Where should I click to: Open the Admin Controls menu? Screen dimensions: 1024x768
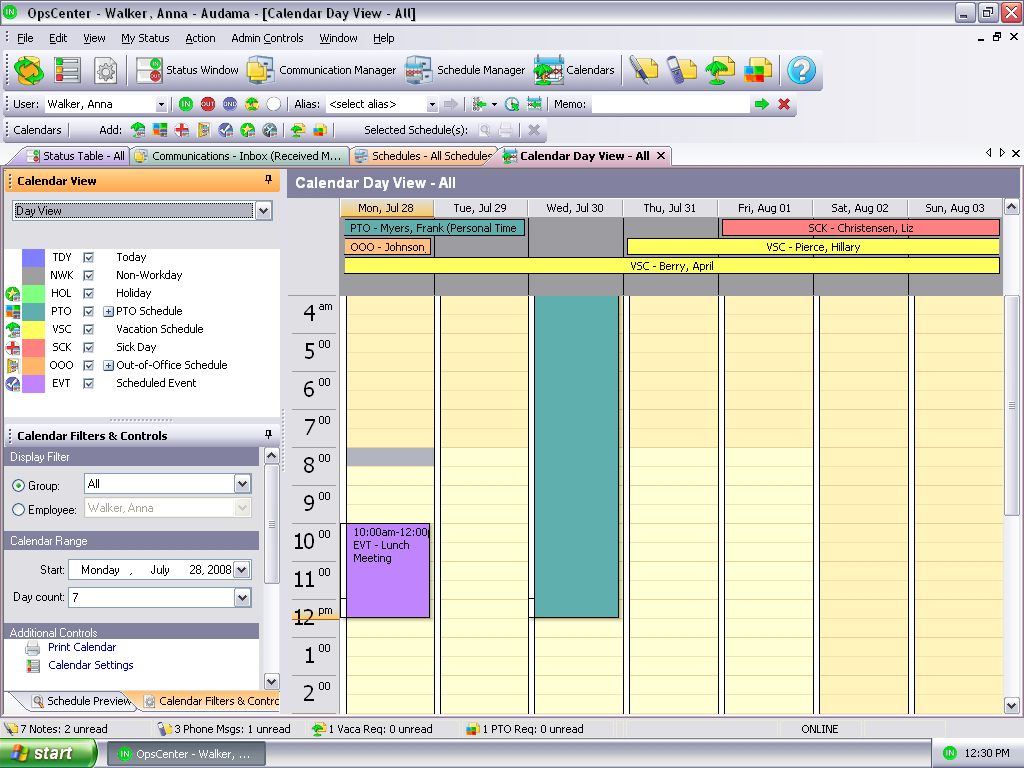tap(267, 38)
